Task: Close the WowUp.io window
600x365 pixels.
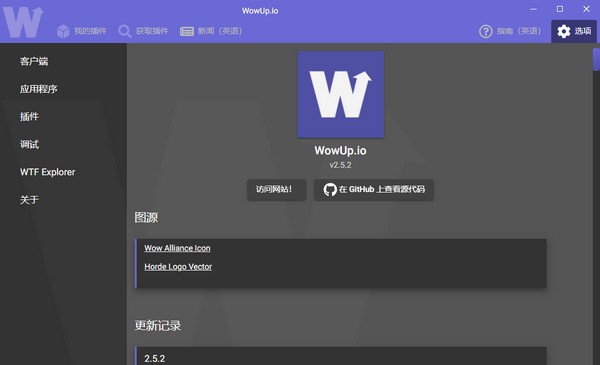Action: (x=586, y=9)
